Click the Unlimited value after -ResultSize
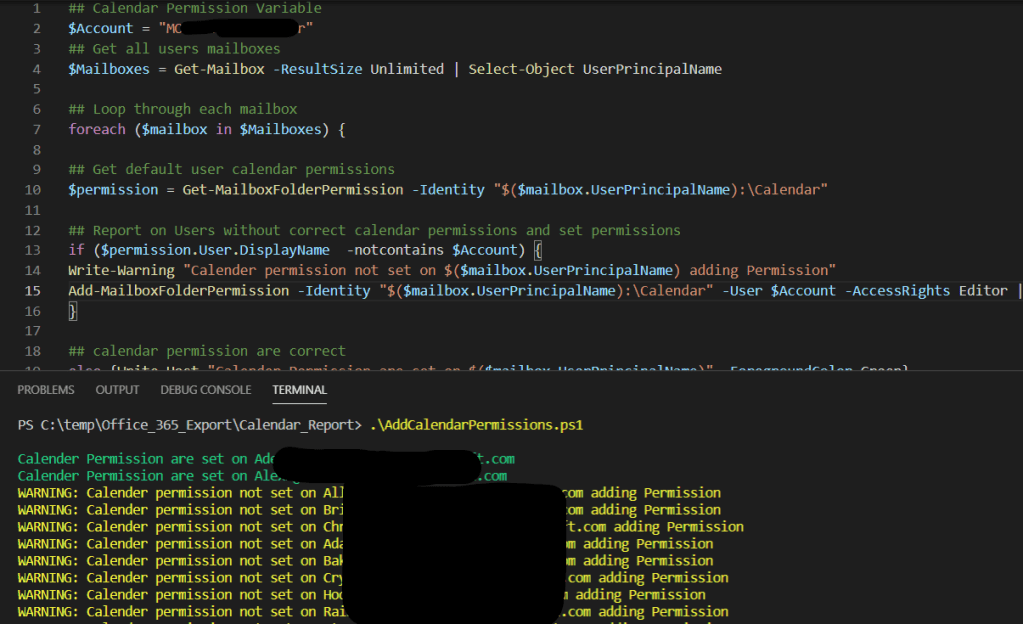This screenshot has width=1023, height=624. point(407,69)
